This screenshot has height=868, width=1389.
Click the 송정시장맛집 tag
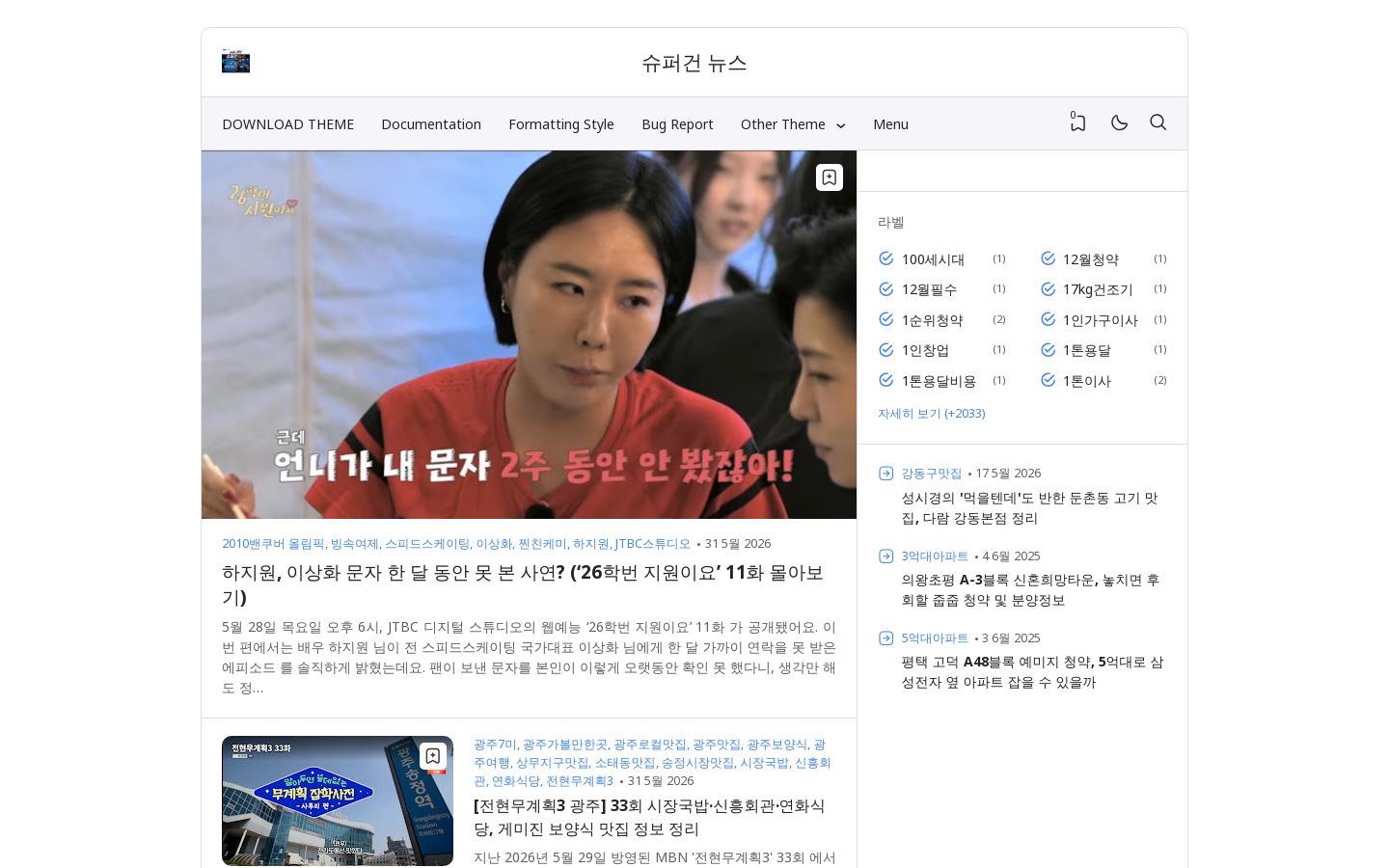tap(697, 763)
